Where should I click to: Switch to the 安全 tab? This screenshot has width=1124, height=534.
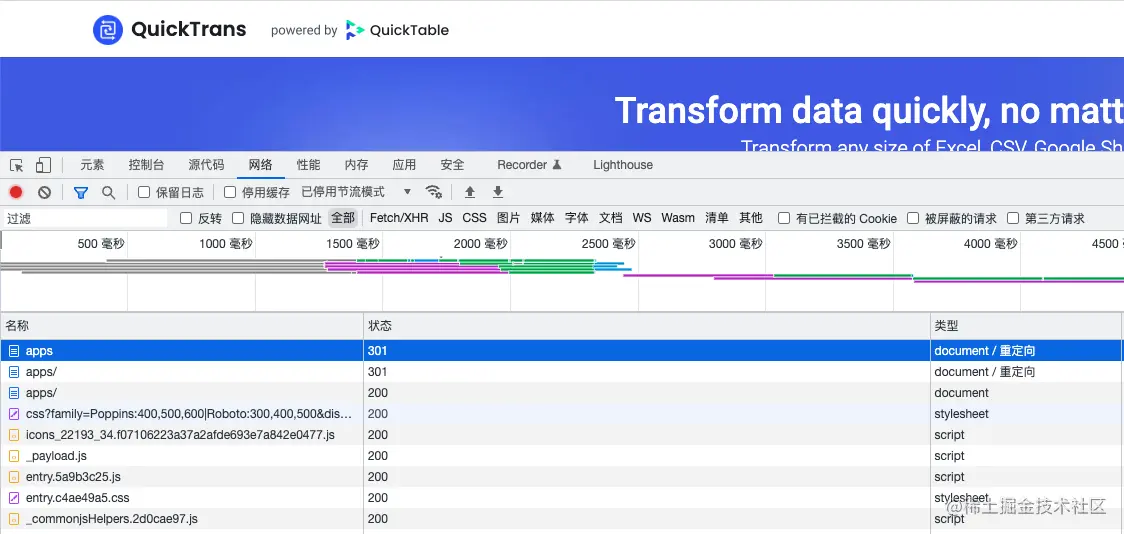[x=452, y=165]
